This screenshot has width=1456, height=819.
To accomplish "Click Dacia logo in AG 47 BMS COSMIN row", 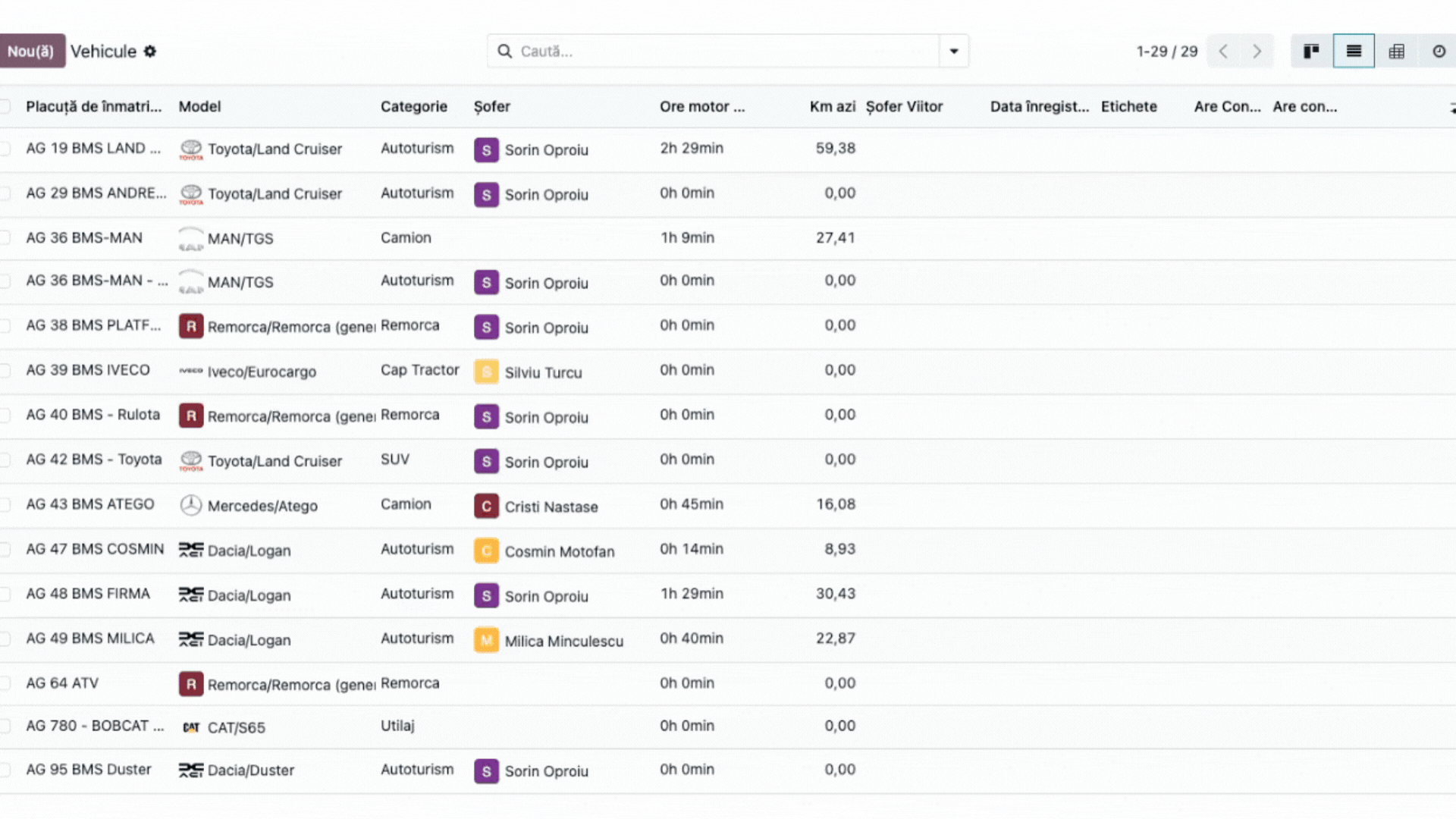I will click(191, 551).
